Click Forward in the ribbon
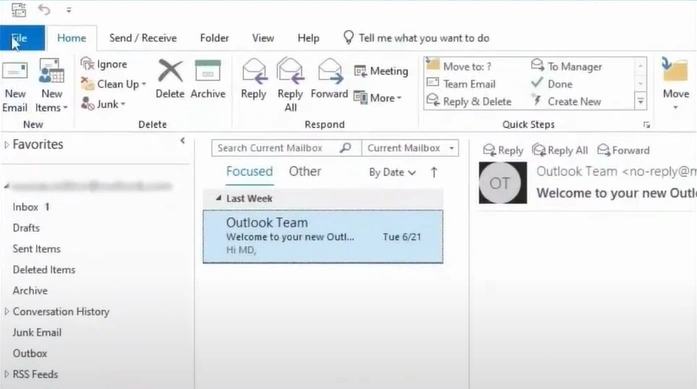The width and height of the screenshot is (697, 389). pos(329,79)
